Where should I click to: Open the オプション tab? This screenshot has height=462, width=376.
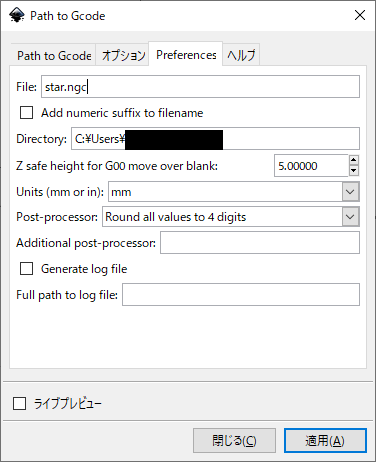click(x=123, y=55)
